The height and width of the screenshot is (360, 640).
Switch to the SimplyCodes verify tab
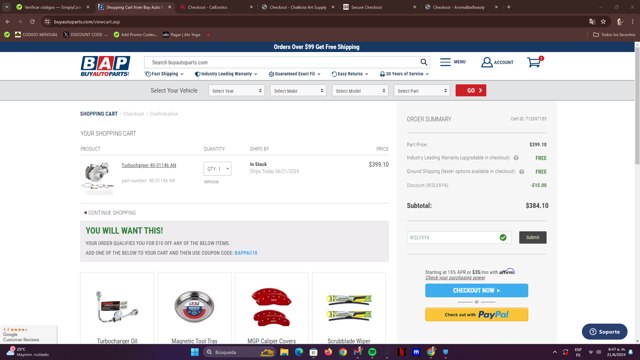52,7
